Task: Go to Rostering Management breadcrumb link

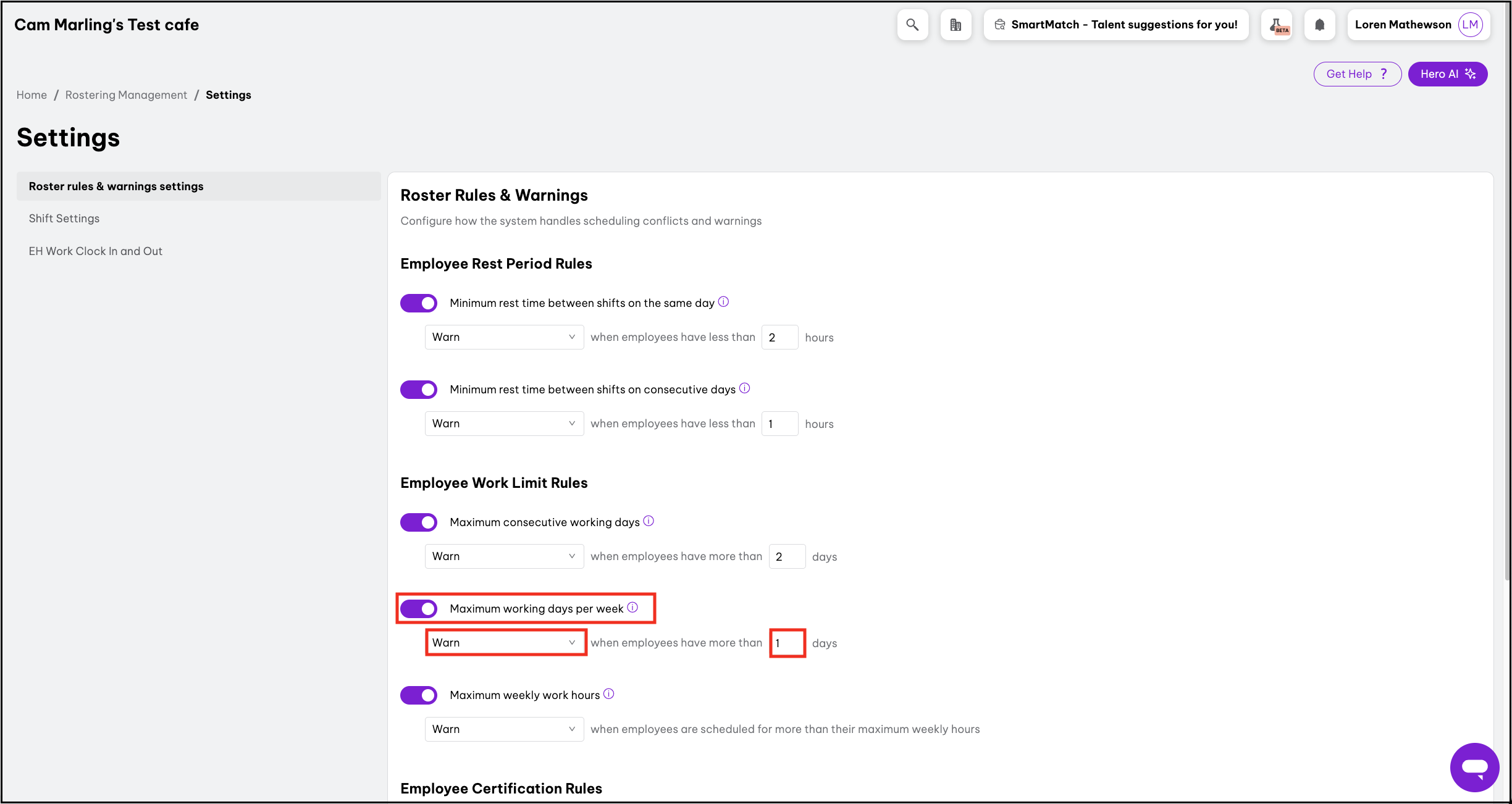Action: 126,95
